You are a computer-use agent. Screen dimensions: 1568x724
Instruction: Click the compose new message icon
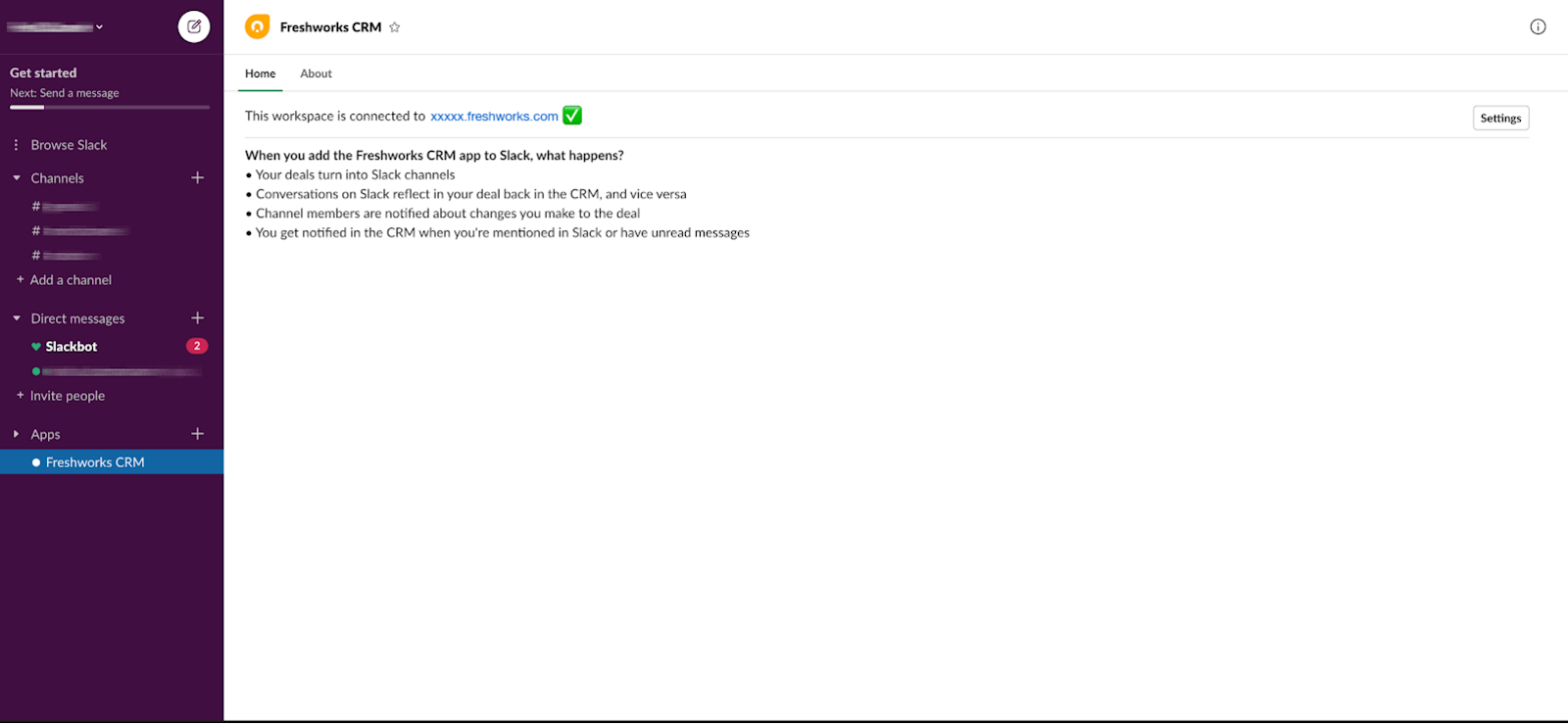pos(194,26)
